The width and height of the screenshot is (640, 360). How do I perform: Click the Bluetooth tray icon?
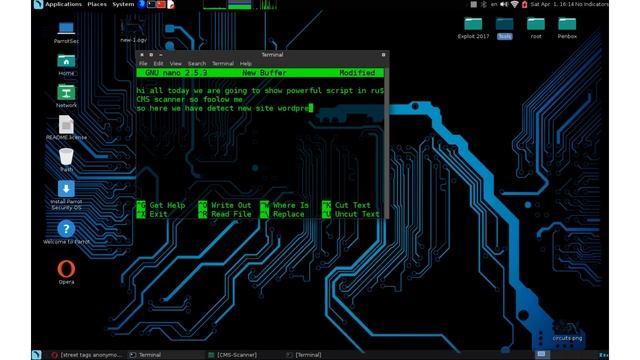[x=484, y=4]
